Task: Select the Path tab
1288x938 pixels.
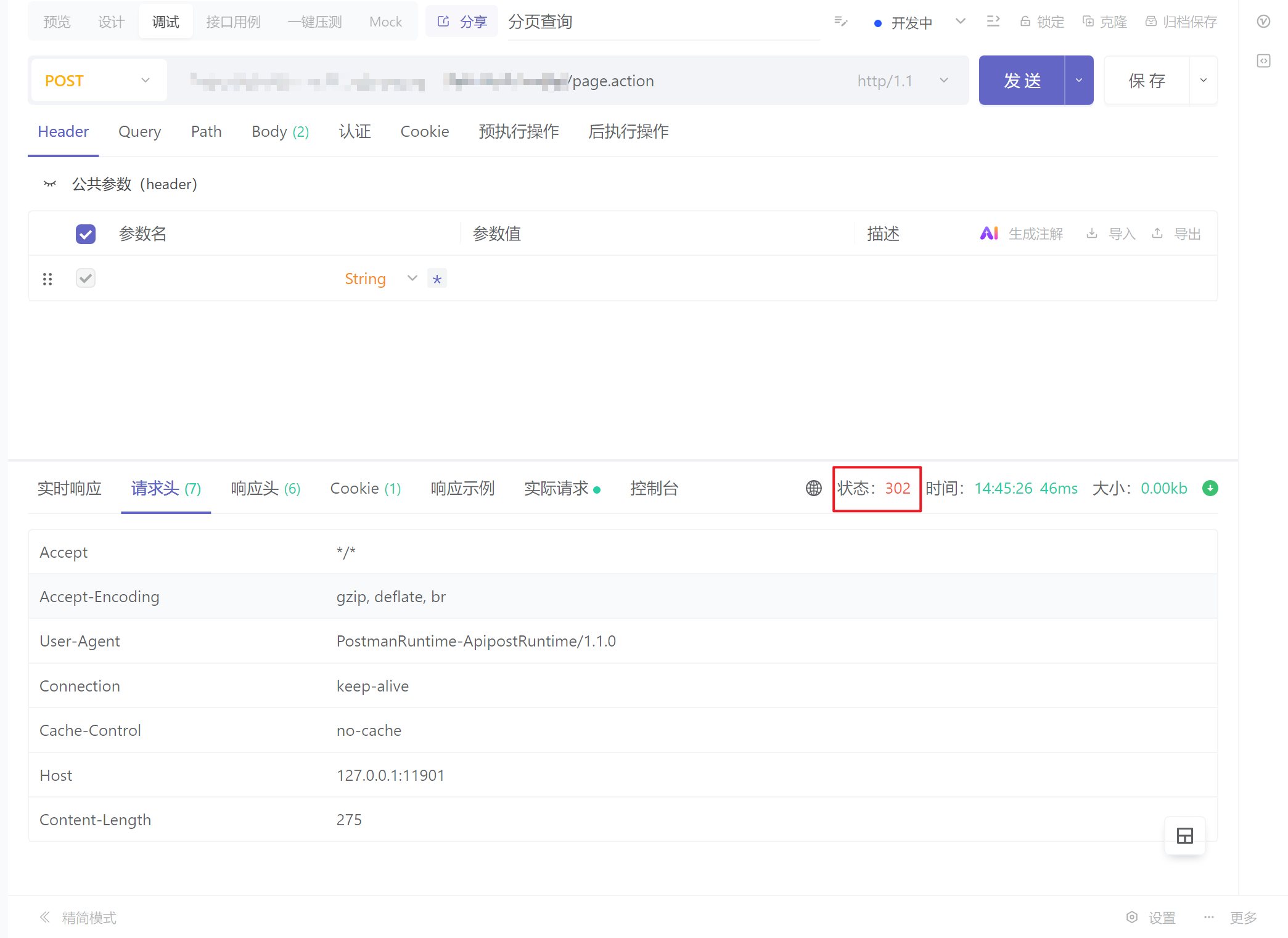Action: (206, 131)
